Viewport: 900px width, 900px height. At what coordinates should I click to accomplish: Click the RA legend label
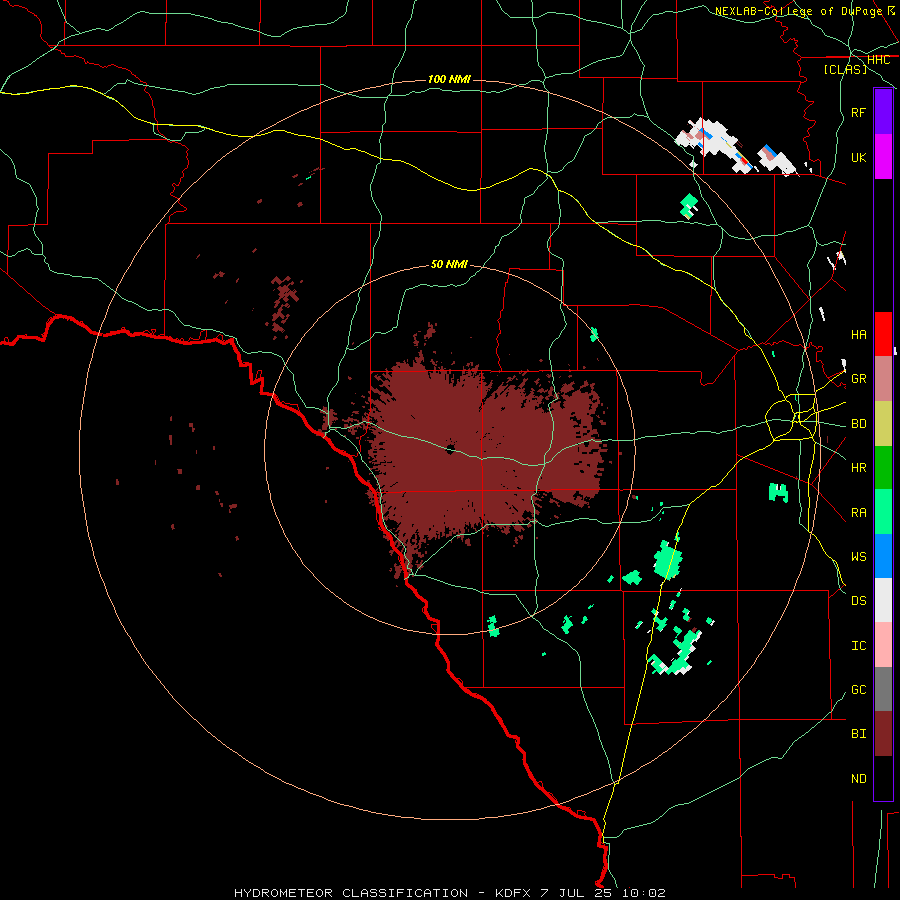click(x=859, y=513)
